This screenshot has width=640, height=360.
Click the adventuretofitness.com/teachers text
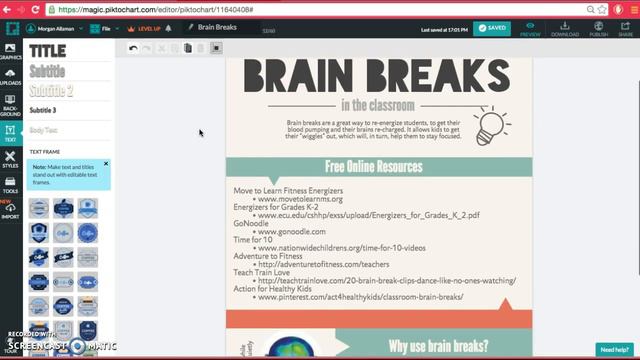pos(324,264)
